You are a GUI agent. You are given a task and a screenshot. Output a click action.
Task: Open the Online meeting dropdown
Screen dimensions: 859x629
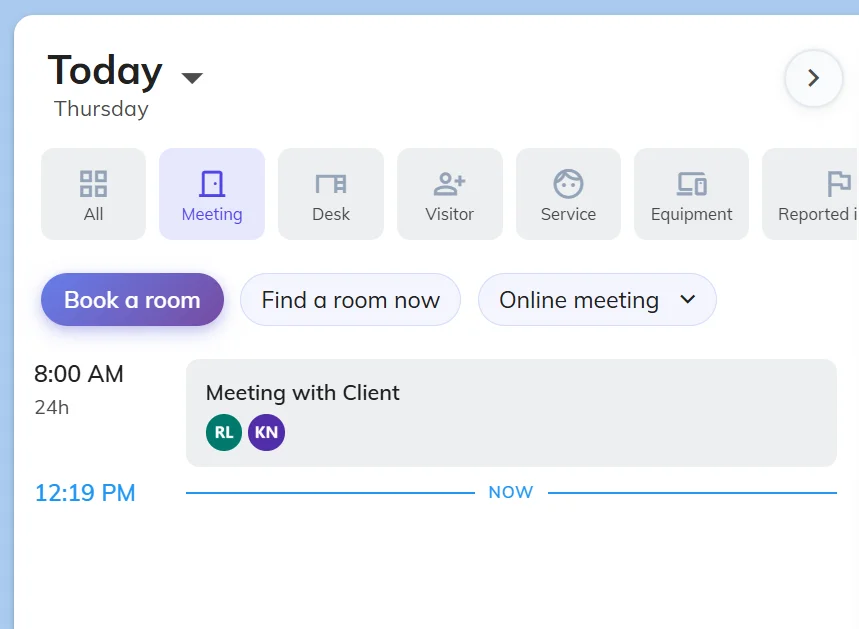click(x=597, y=300)
